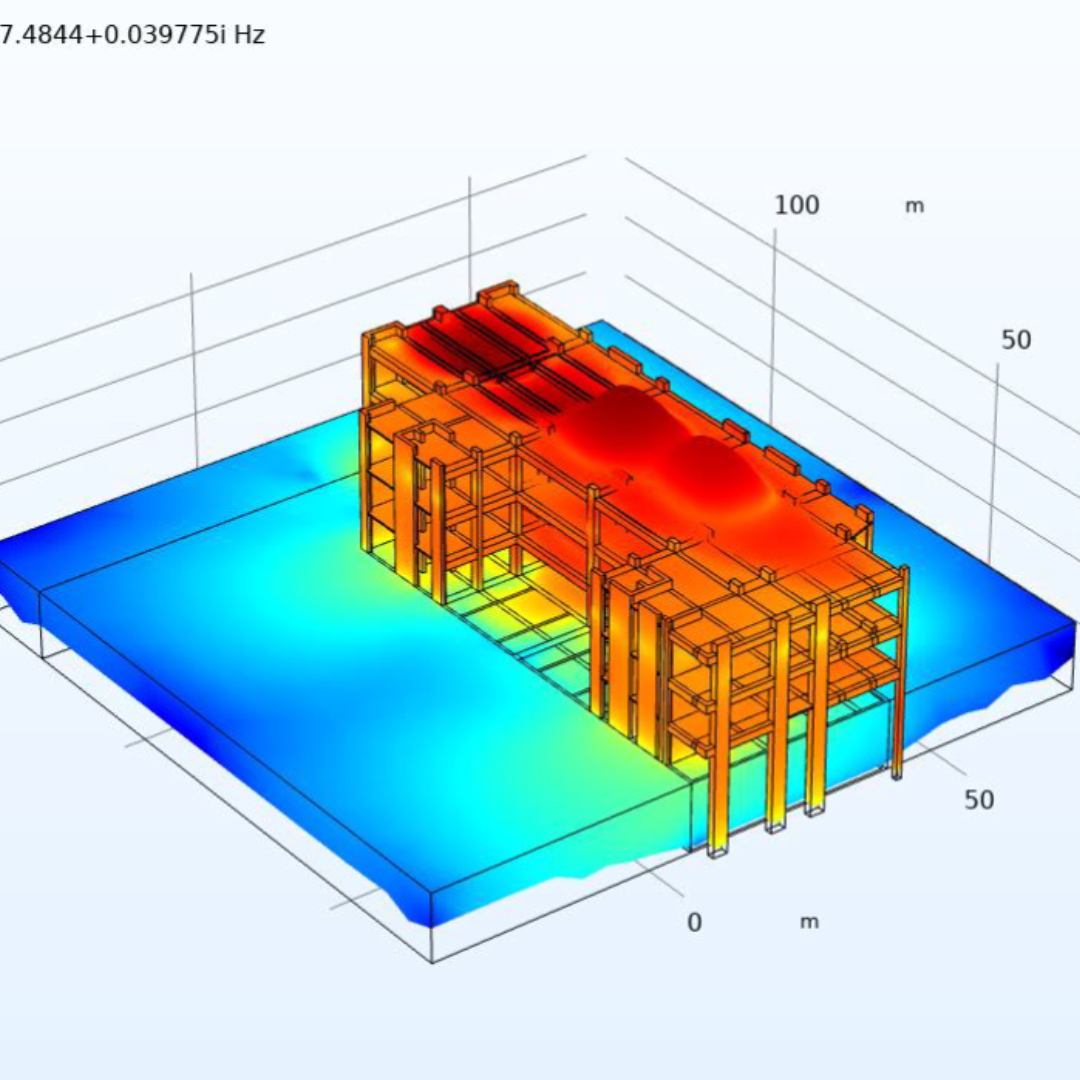Pick the striped dark red roof section
1080x1080 pixels.
[470, 345]
